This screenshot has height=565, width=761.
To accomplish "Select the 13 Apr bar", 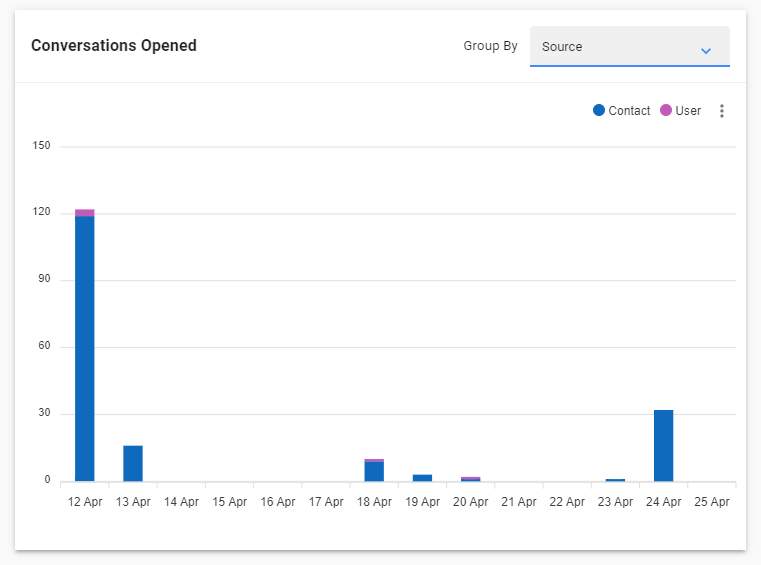I will pos(132,463).
